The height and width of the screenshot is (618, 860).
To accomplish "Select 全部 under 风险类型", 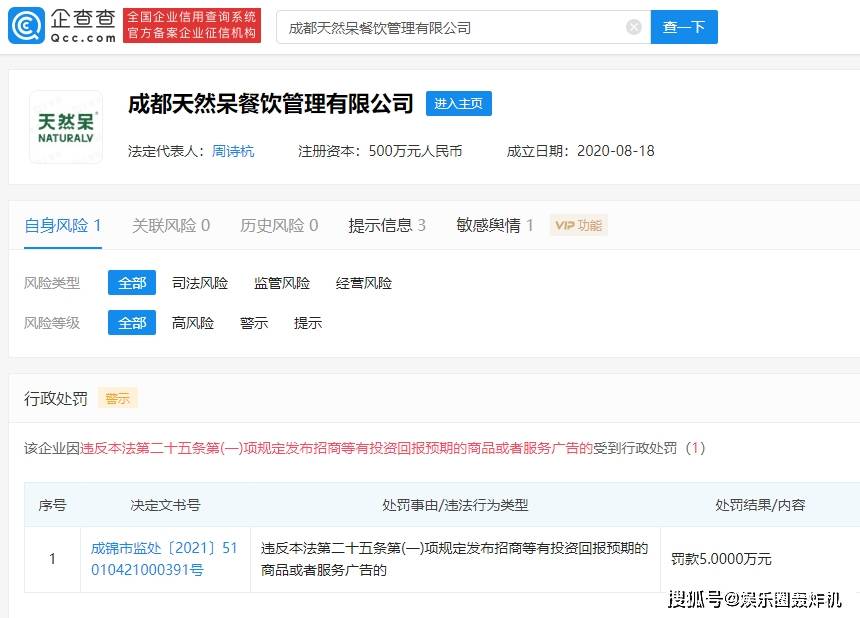I will click(132, 283).
